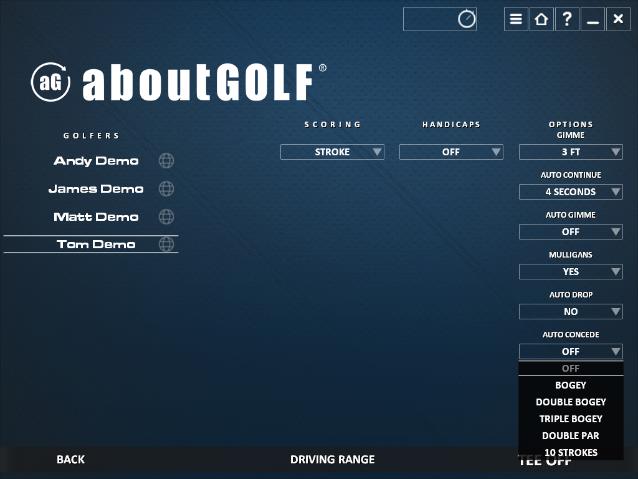Collapse the Auto Concede dropdown
Screen dimensions: 638x479
tap(570, 351)
